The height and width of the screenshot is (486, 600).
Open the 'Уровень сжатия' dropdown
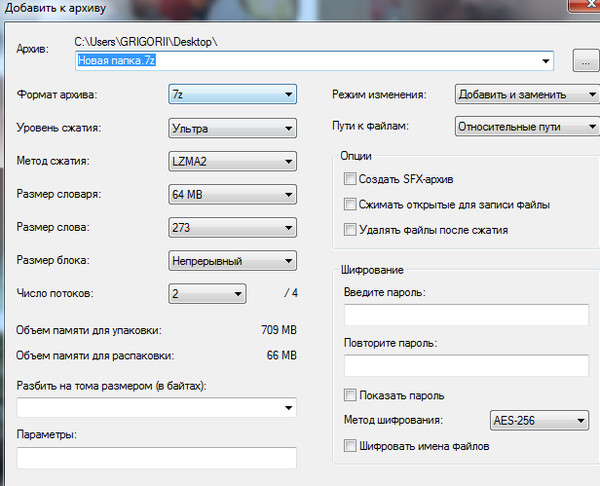232,128
